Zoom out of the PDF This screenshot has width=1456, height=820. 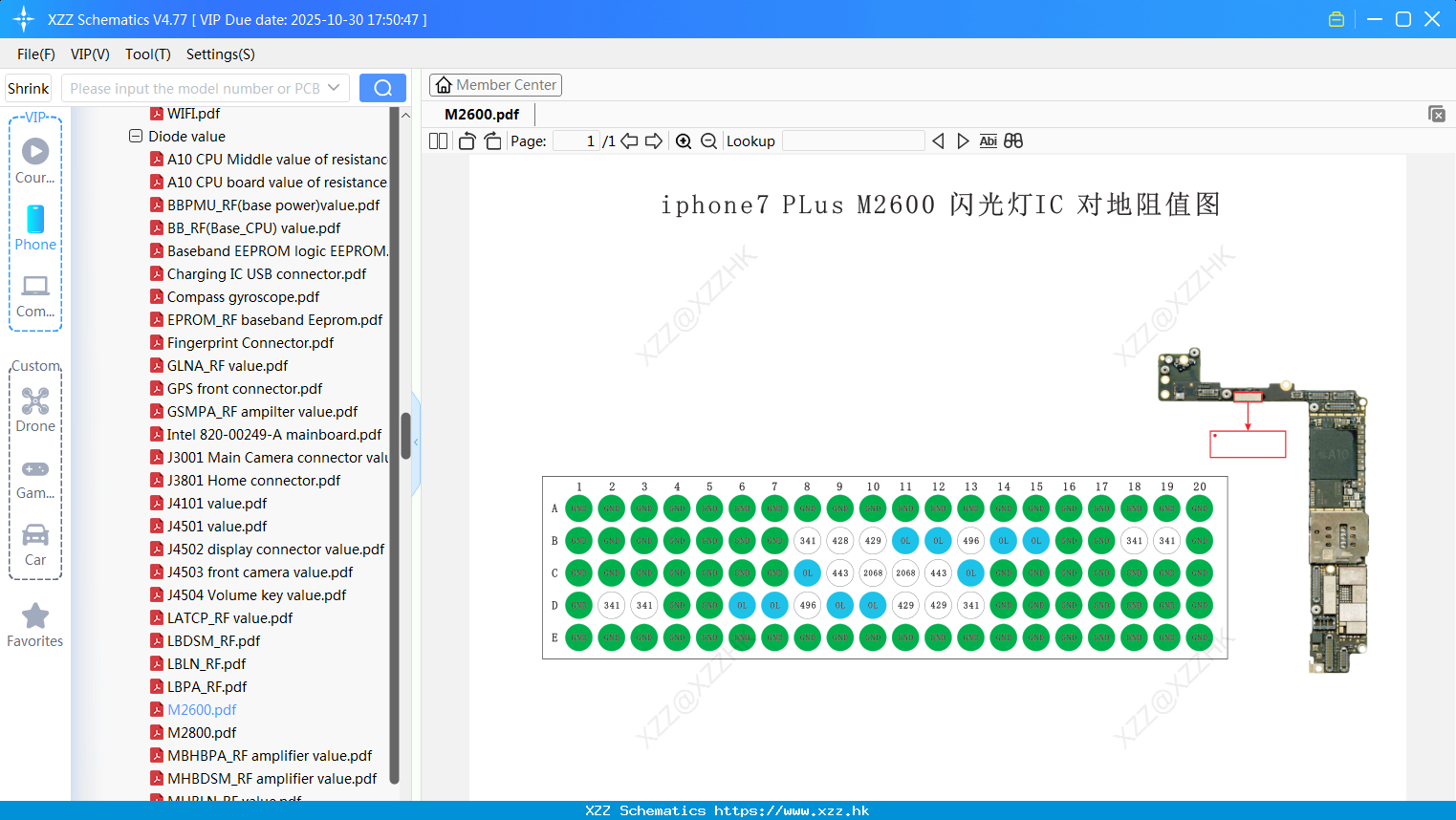(x=708, y=141)
